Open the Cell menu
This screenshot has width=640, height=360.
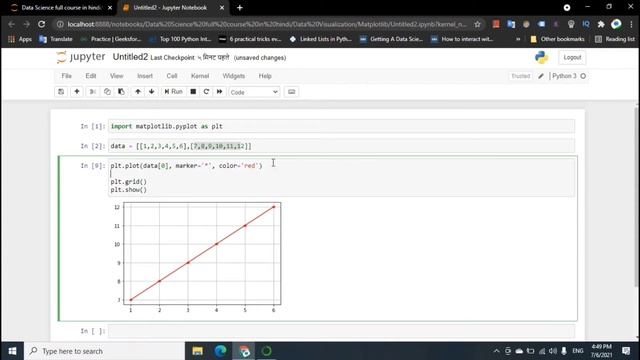[172, 76]
